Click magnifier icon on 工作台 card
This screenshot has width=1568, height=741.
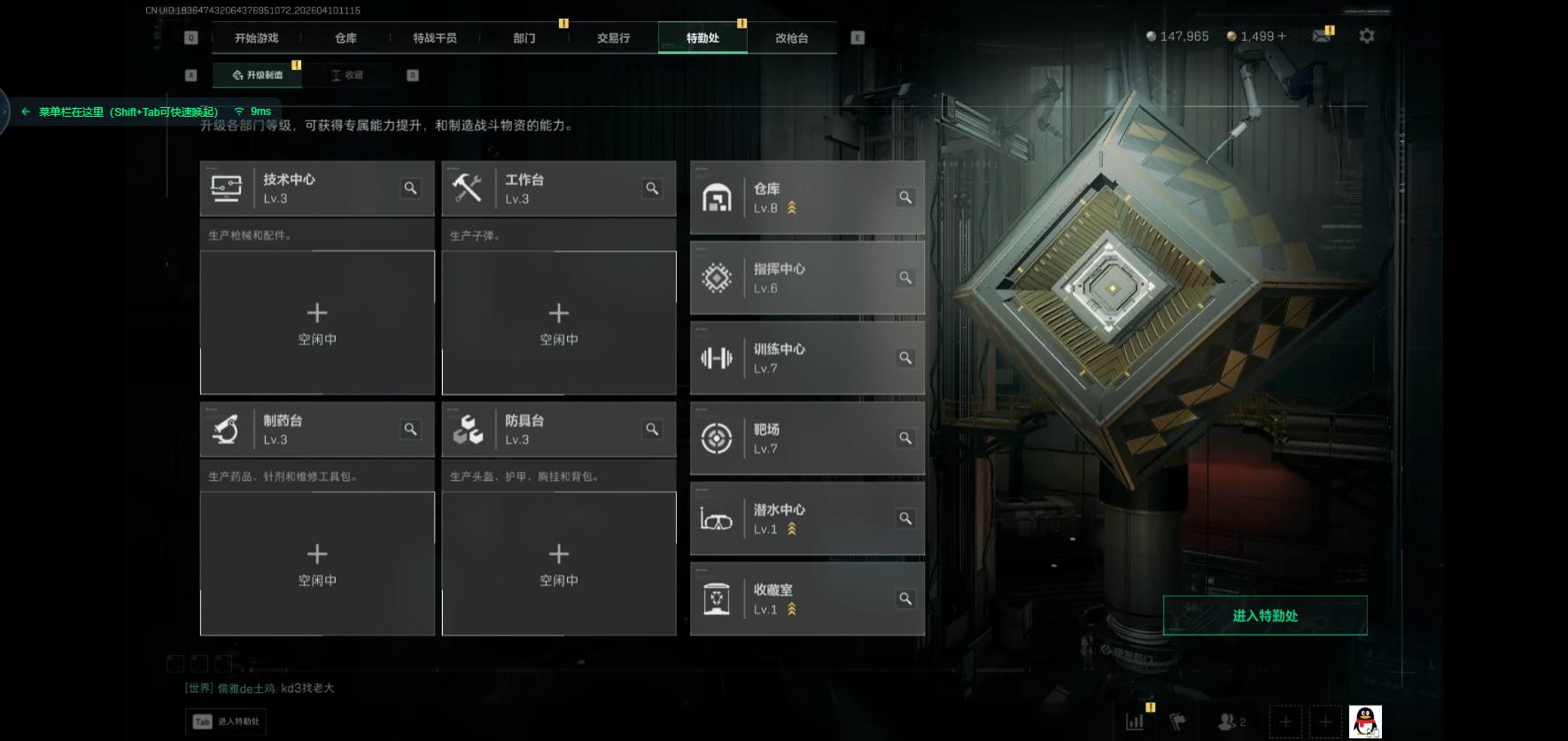652,188
